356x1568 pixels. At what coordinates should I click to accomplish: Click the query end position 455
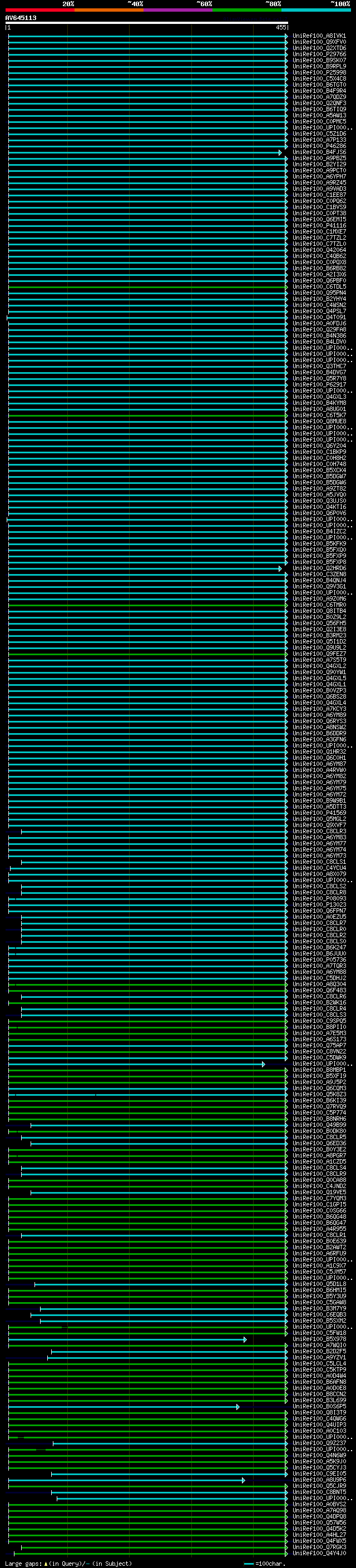281,27
